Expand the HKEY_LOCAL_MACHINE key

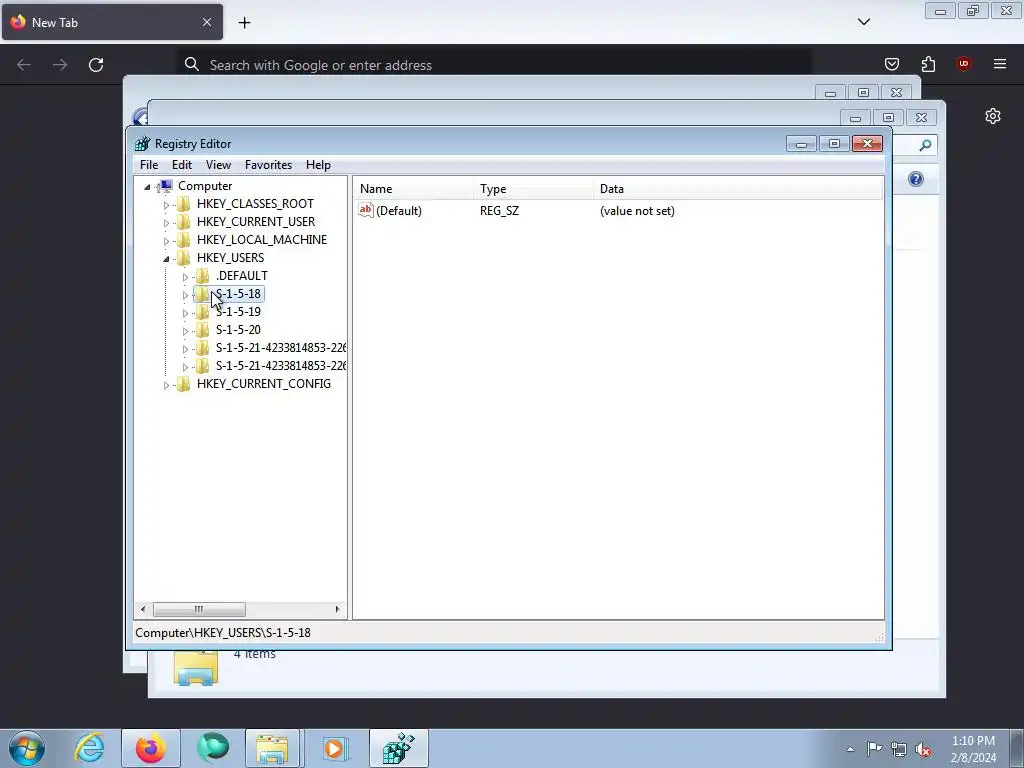point(167,241)
